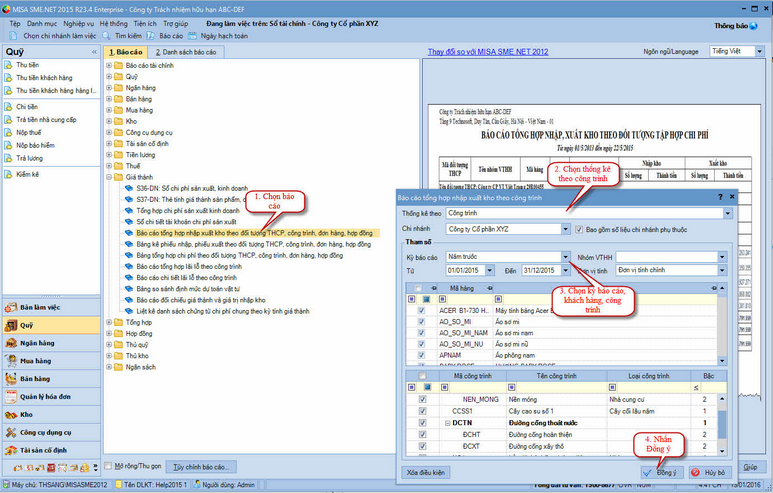Open Danh mục menu

click(42, 24)
